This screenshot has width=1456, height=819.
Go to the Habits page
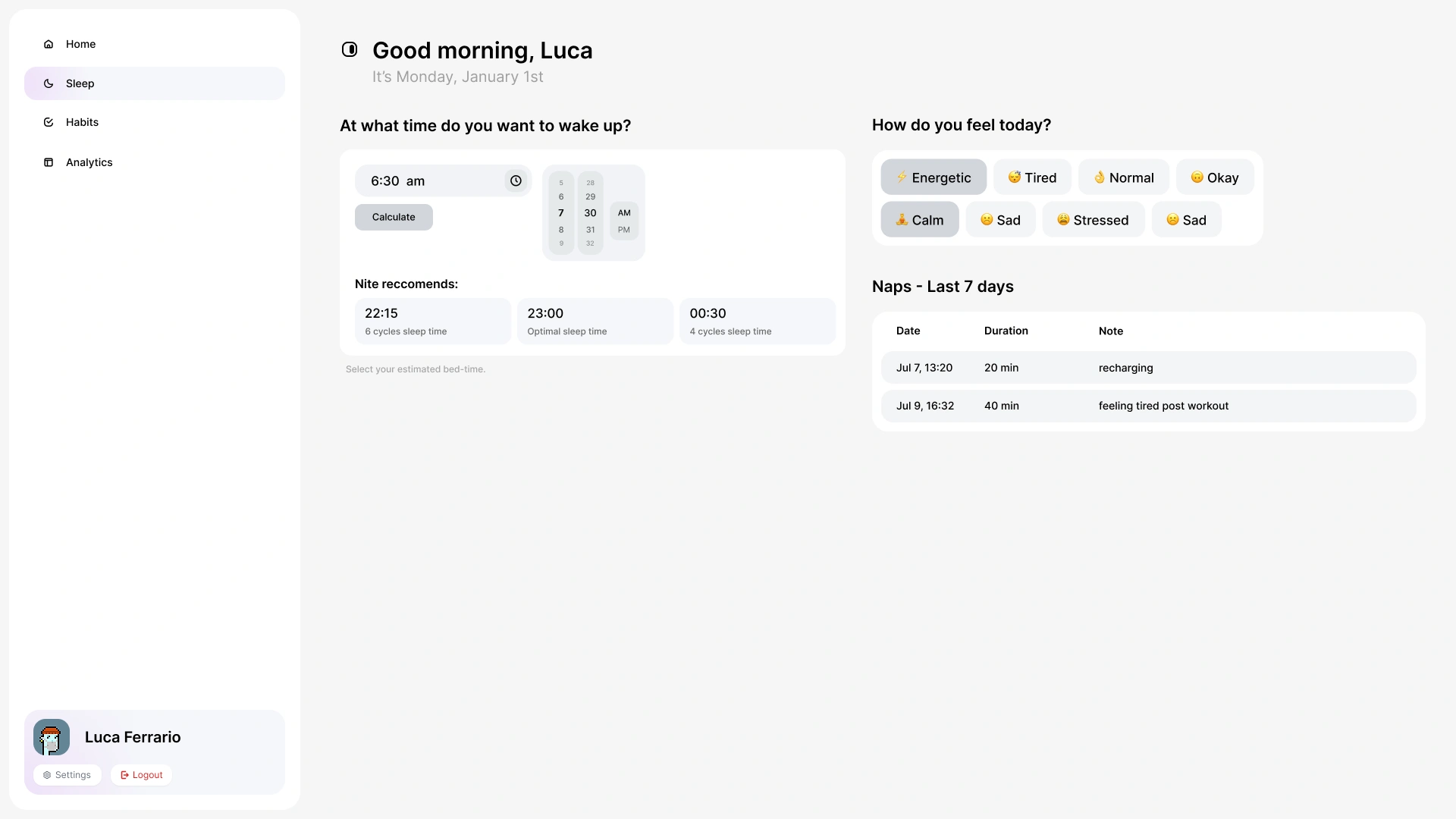(82, 122)
